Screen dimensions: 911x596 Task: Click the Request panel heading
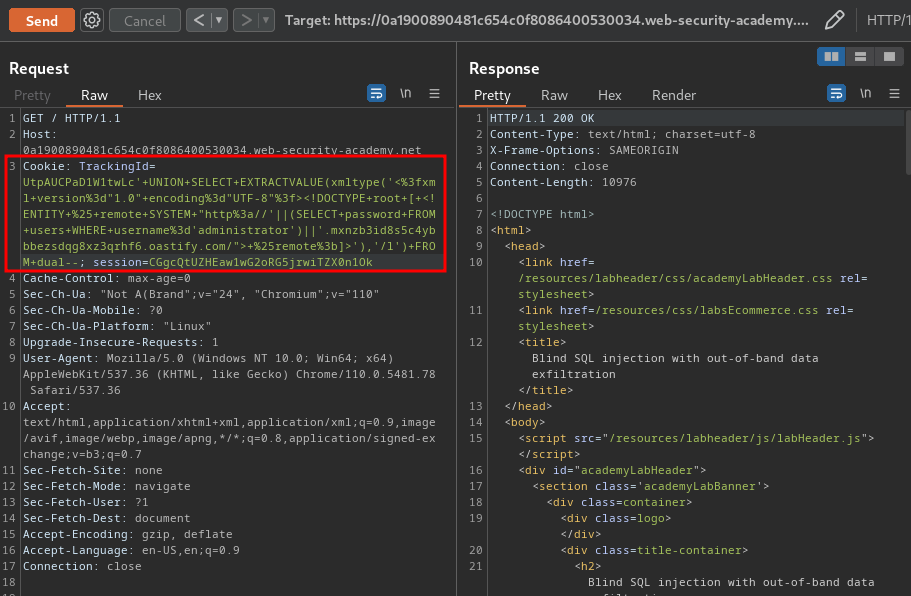coord(39,69)
